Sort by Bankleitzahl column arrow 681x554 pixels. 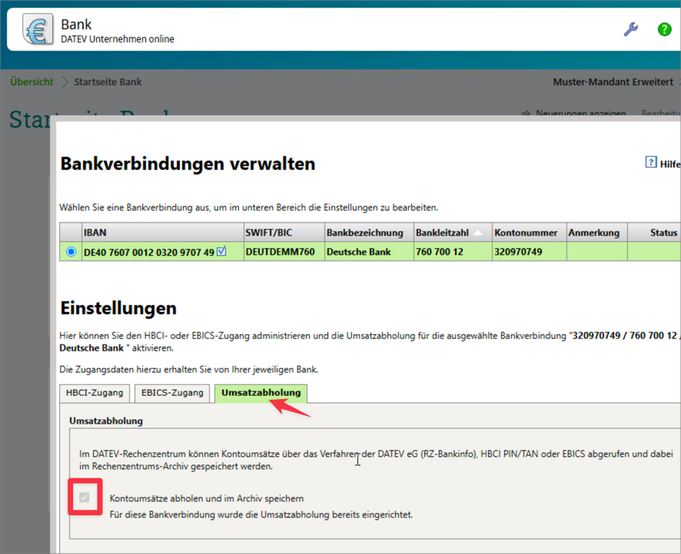point(478,233)
